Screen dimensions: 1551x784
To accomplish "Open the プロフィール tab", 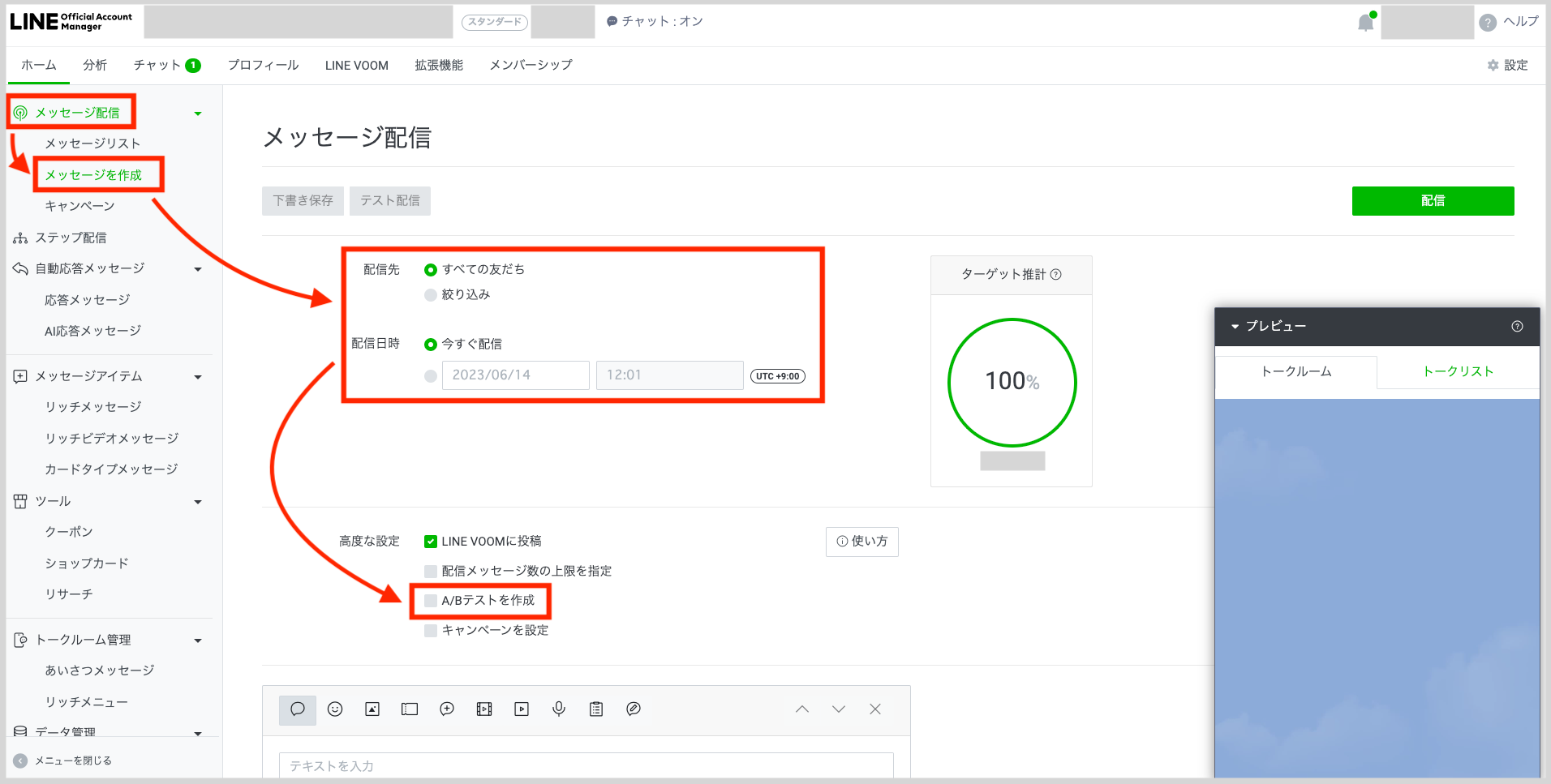I will coord(263,65).
